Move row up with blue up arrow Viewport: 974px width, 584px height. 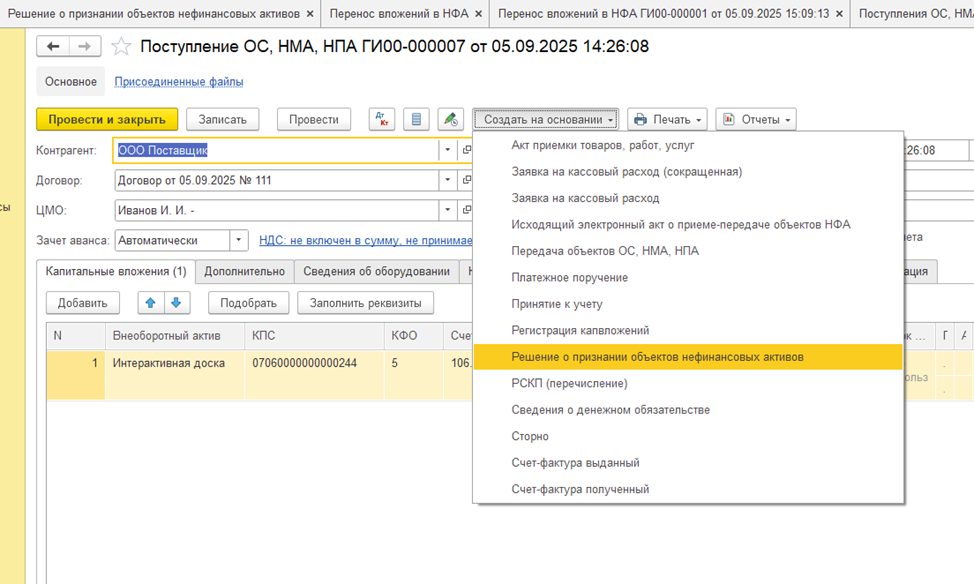(150, 303)
